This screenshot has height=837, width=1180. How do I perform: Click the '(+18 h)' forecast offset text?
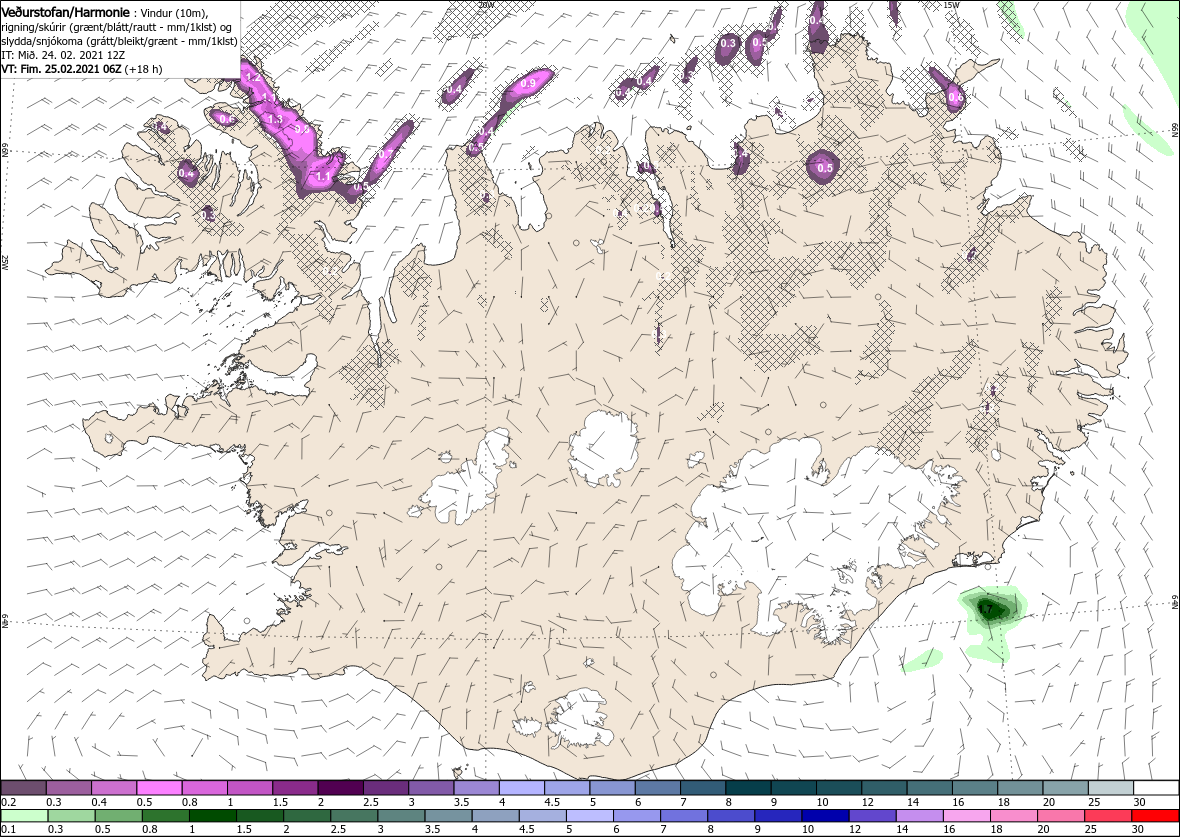coord(144,68)
